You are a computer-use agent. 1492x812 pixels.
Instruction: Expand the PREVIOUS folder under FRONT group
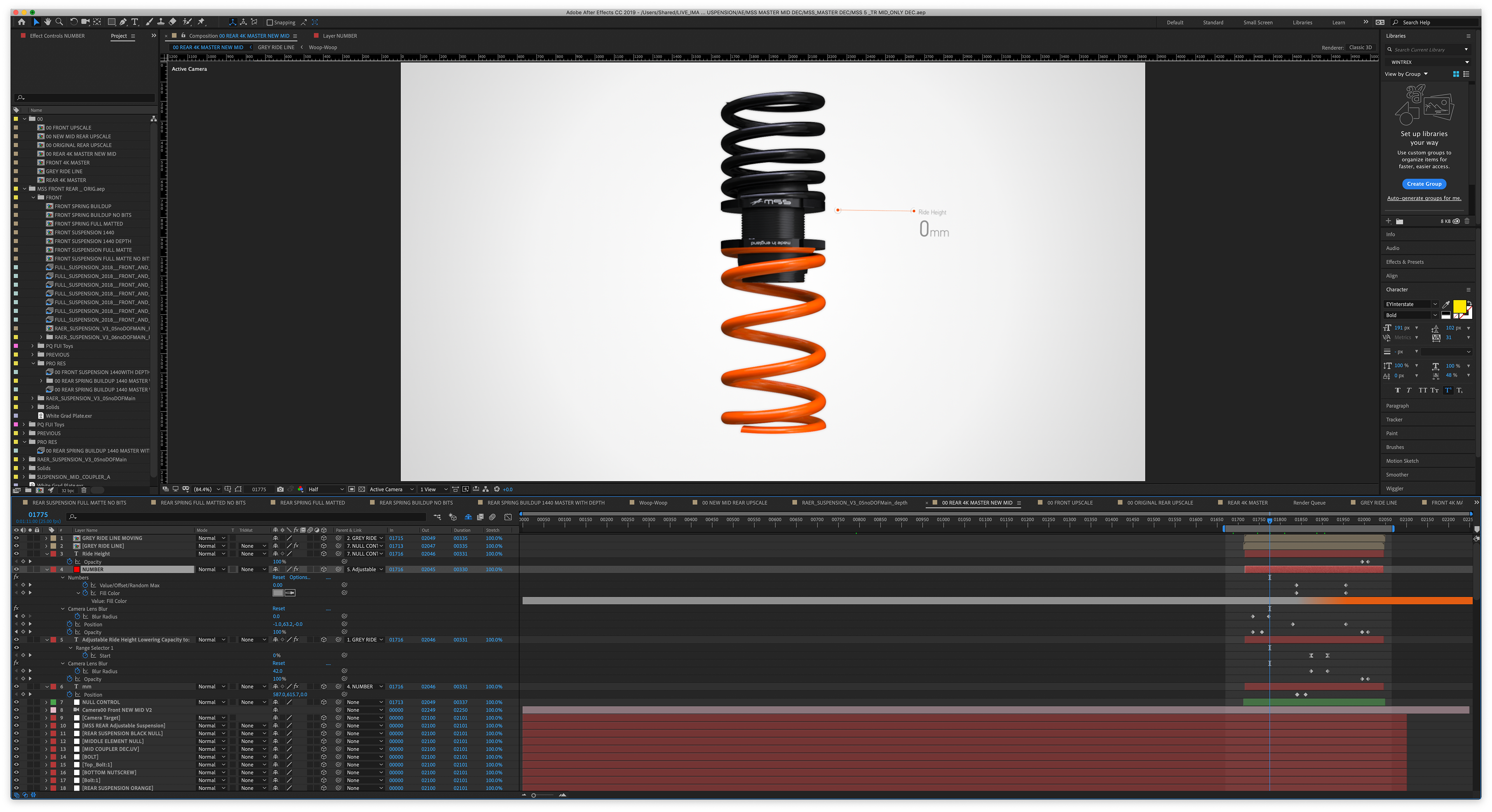[x=33, y=355]
